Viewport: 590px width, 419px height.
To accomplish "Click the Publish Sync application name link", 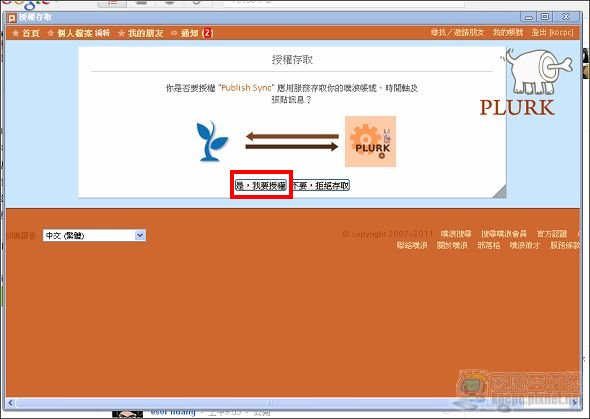I will [246, 88].
